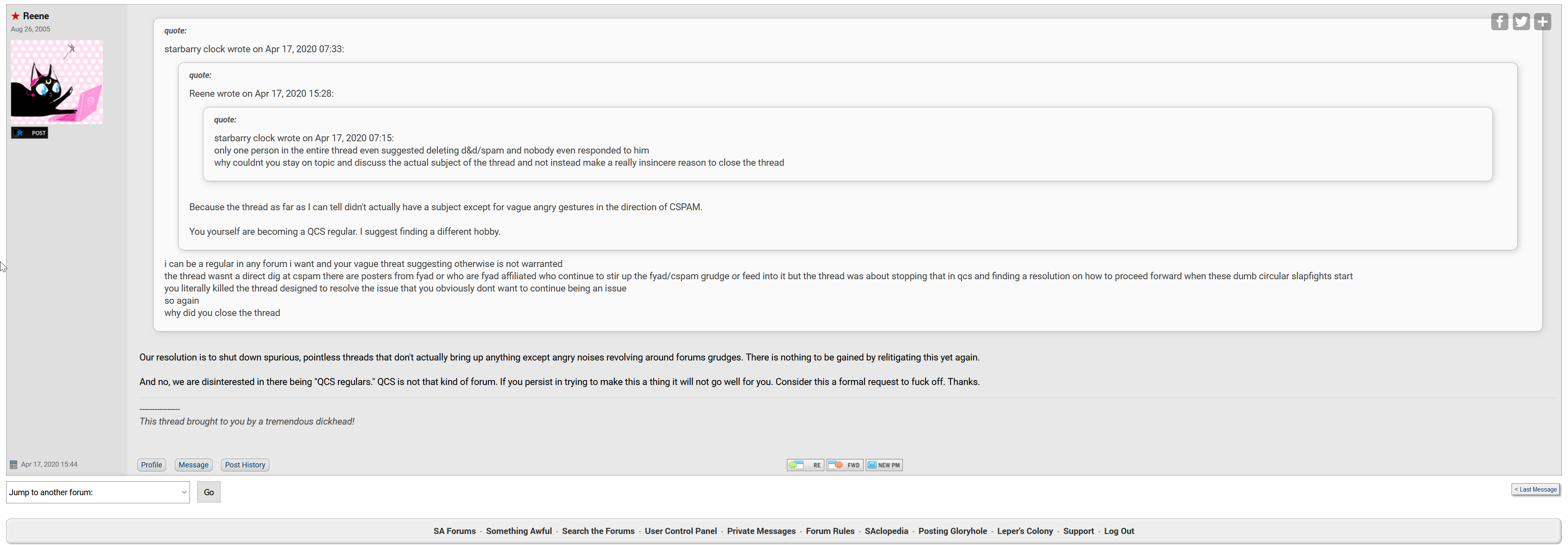Open the Jump to another forum dropdown
The height and width of the screenshot is (545, 1568).
[98, 492]
